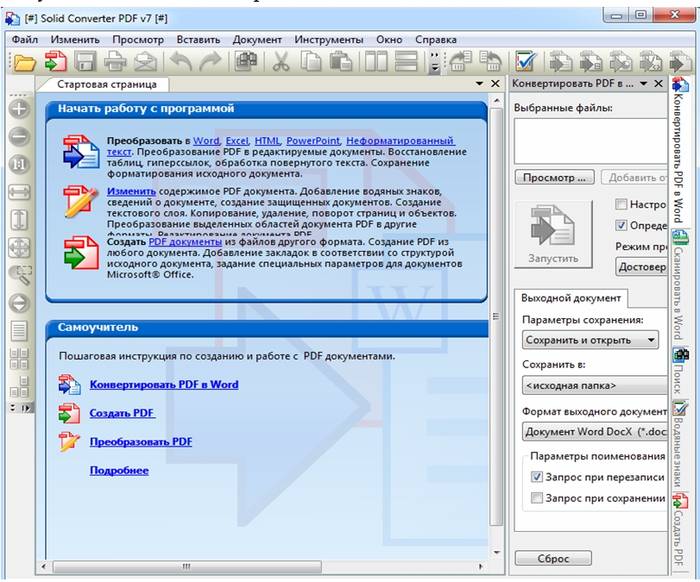Click the 'PowerPoint' conversion link
The width and height of the screenshot is (700, 582).
[313, 141]
